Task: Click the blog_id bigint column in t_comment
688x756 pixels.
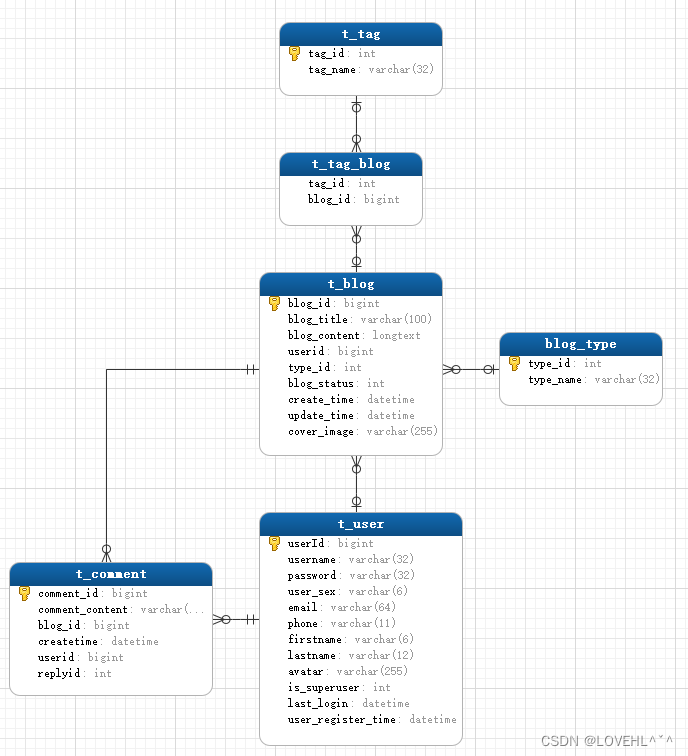Action: click(x=83, y=625)
